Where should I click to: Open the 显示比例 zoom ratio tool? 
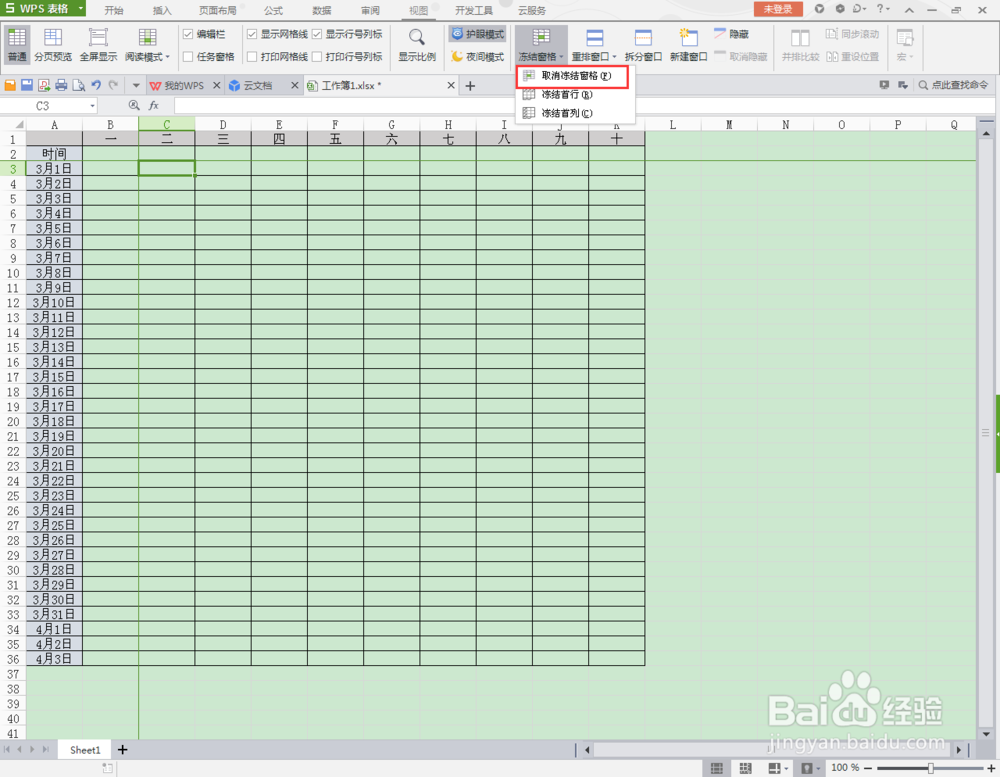(417, 44)
